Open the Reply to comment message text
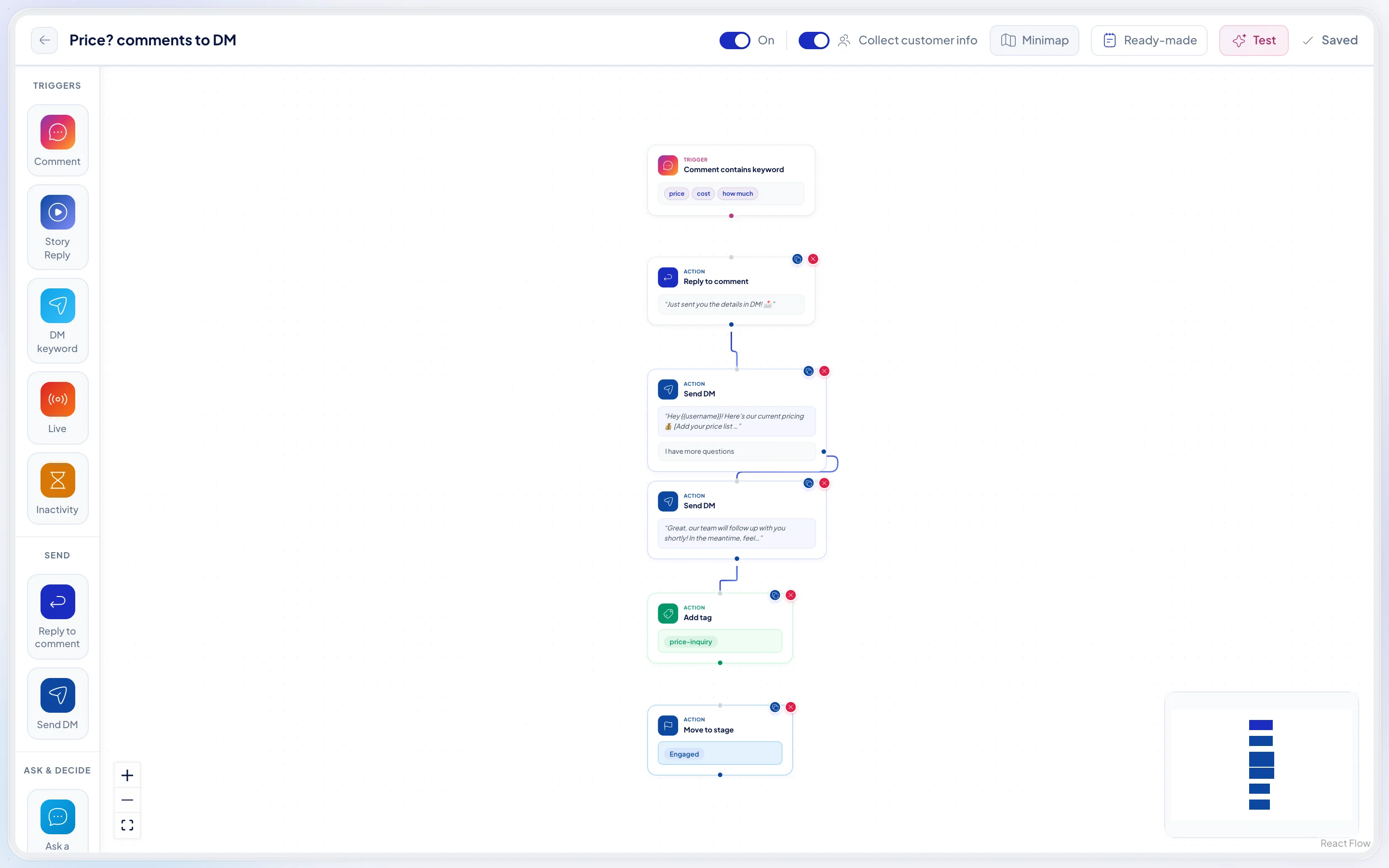This screenshot has width=1389, height=868. (x=731, y=304)
